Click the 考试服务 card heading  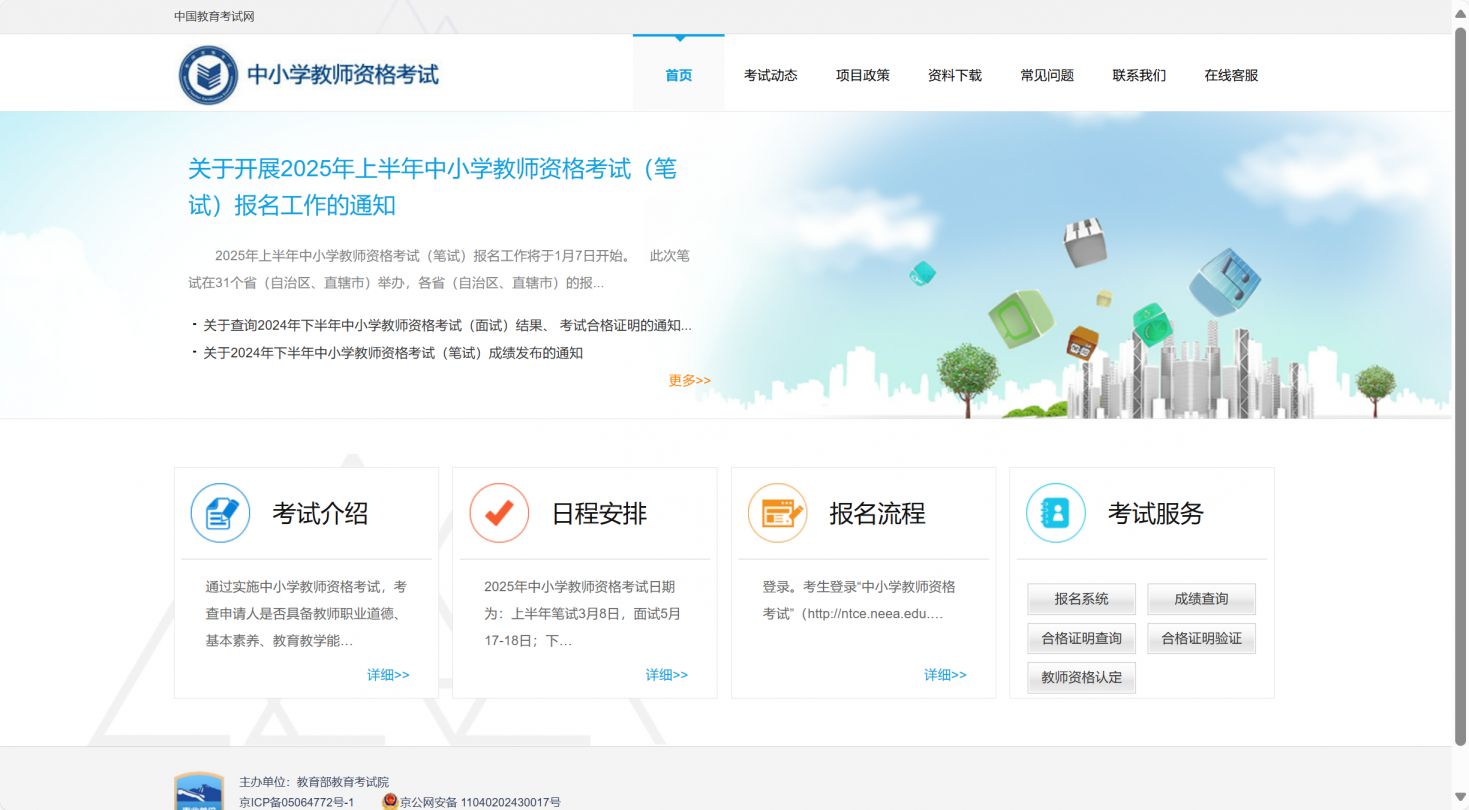1156,513
